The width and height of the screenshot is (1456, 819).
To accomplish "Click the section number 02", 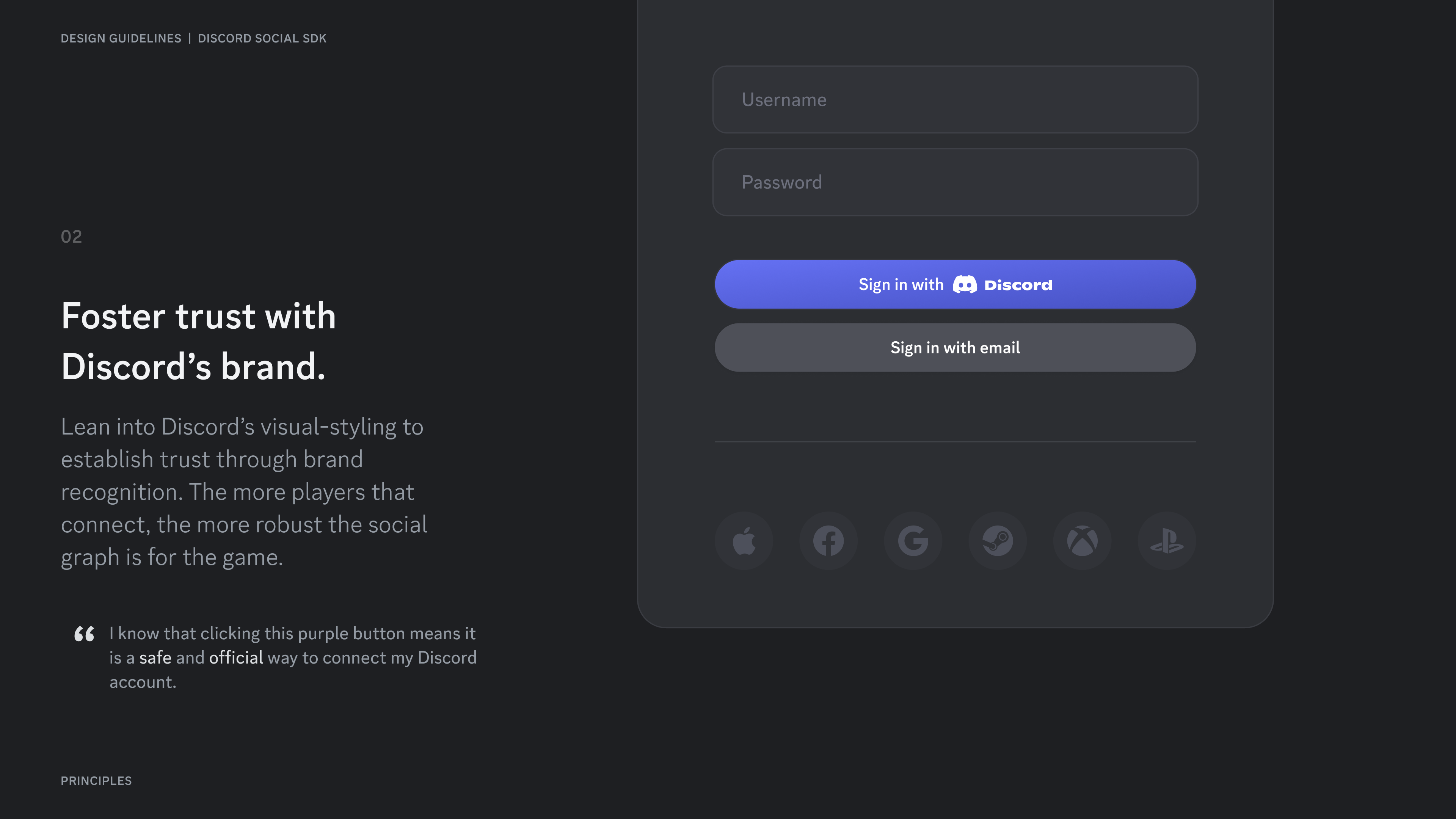I will pyautogui.click(x=71, y=237).
